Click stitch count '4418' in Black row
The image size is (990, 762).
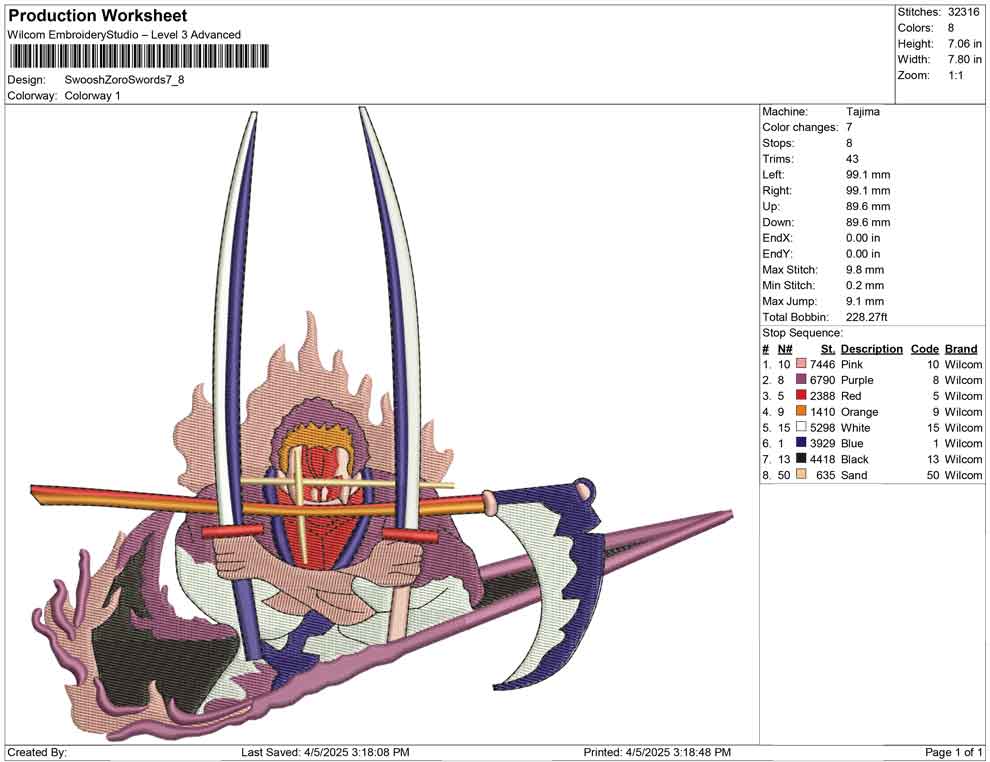[x=823, y=459]
